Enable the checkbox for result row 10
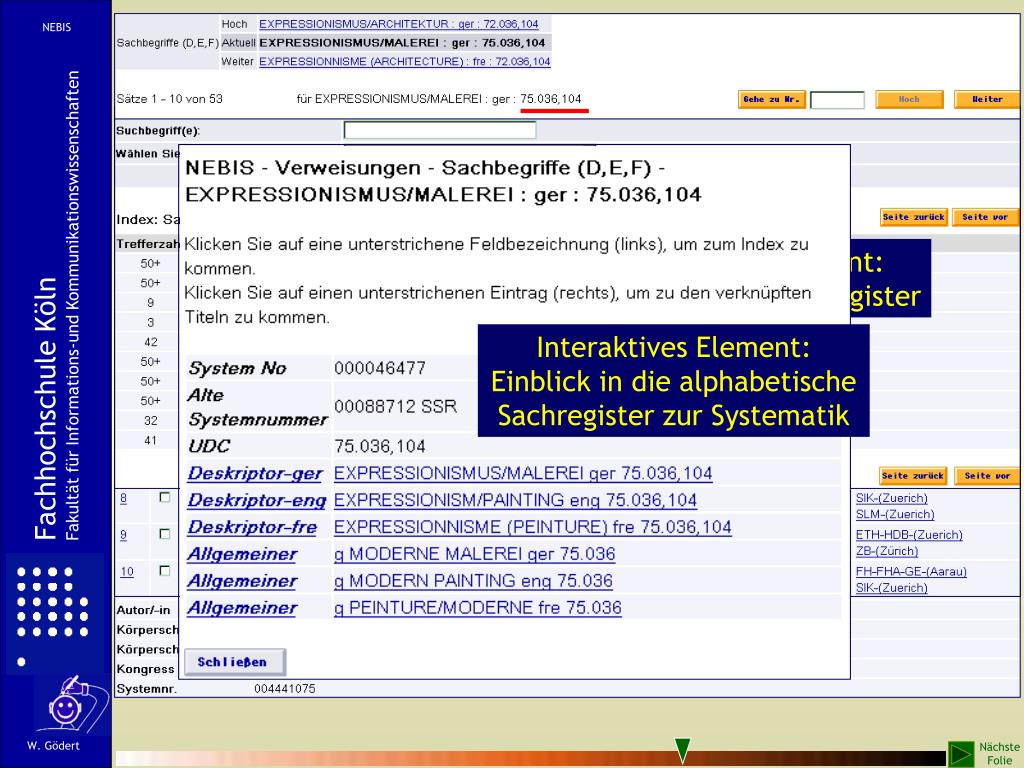Screen dimensions: 1024x768 165,571
